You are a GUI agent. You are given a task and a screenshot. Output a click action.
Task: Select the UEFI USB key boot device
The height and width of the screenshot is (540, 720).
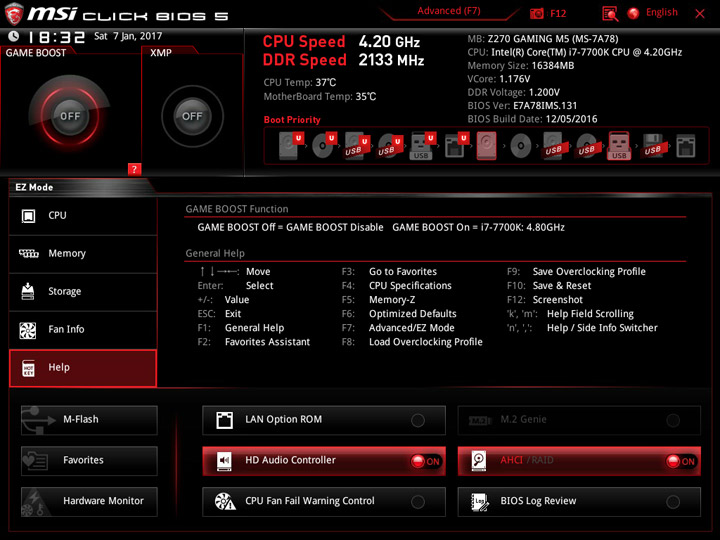422,146
